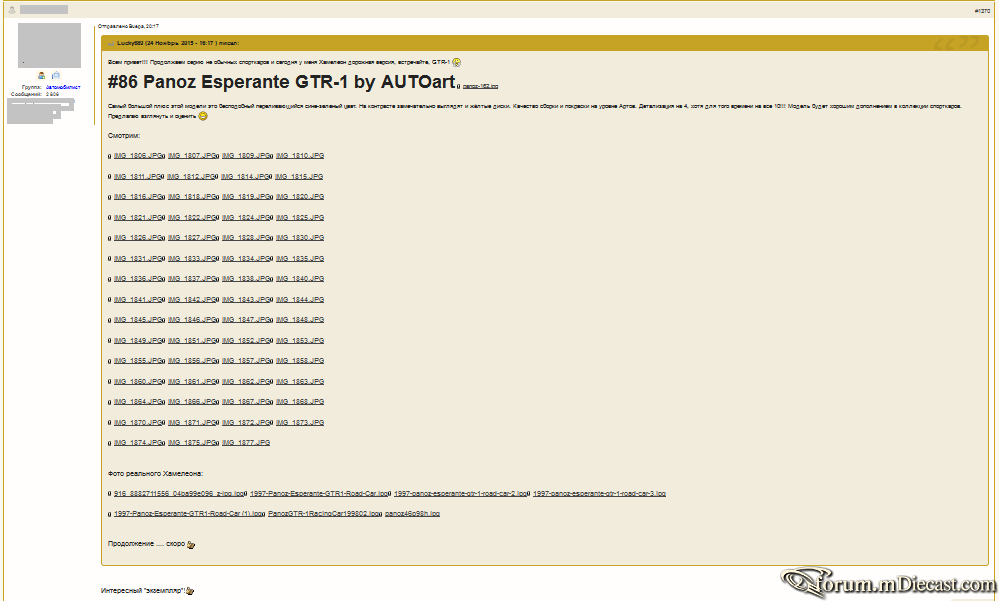Open attachment IMG_1837.JPG
Screen dimensions: 999x601
(192, 279)
